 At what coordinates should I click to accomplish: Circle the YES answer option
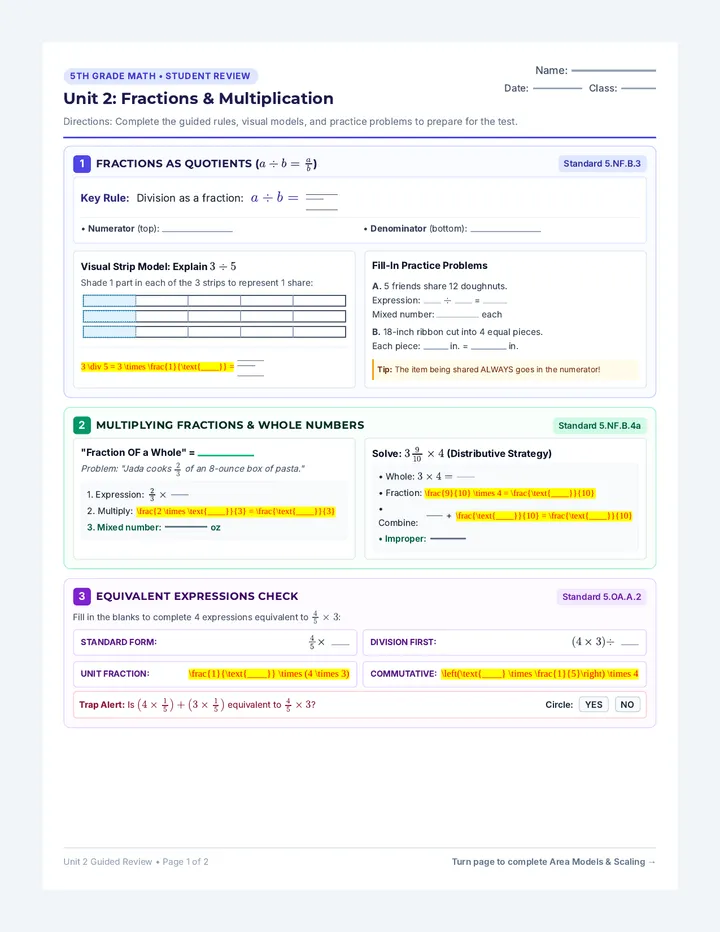click(x=593, y=704)
